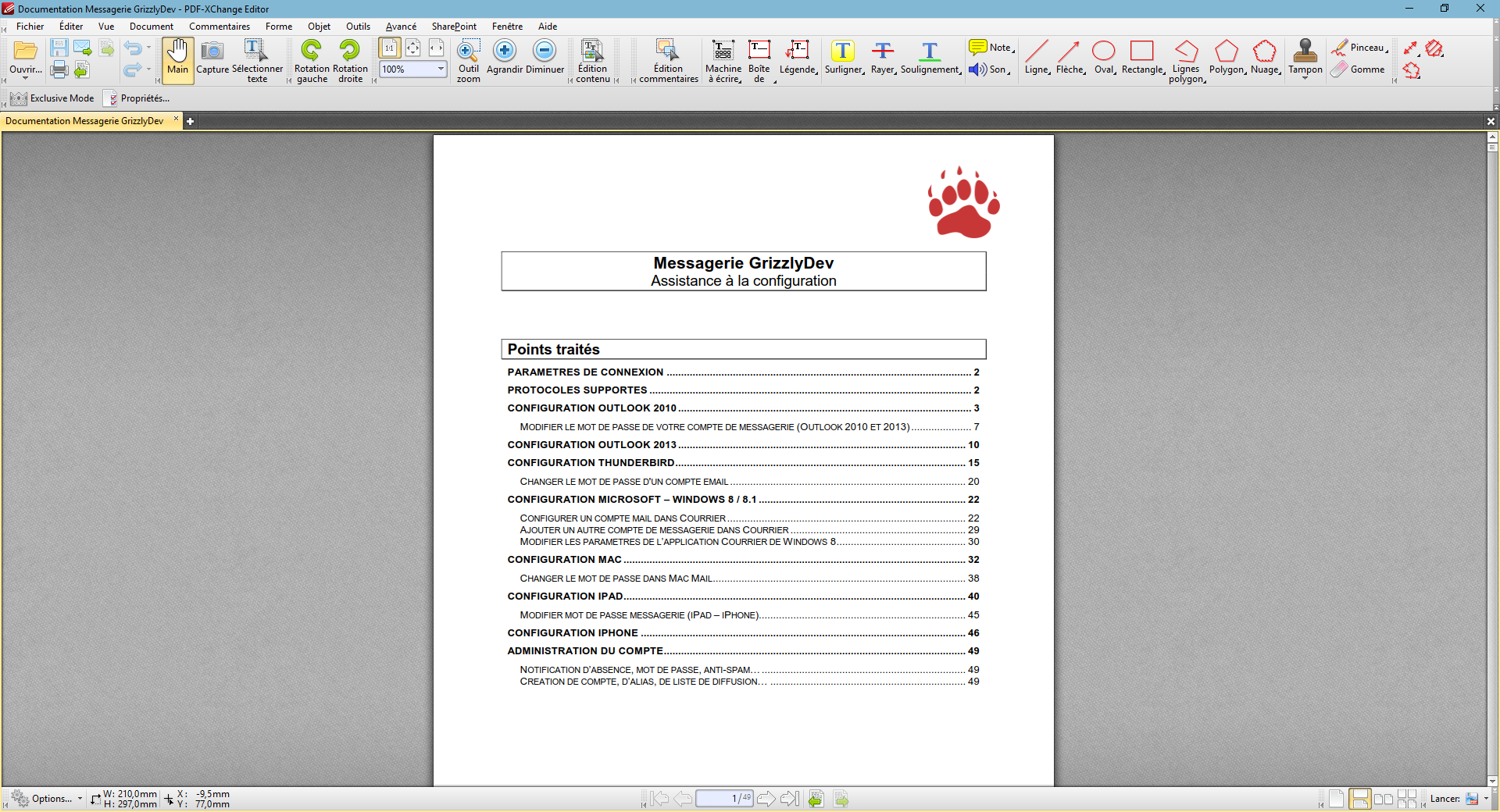Open the Commentaires menu
This screenshot has width=1500, height=812.
220,27
